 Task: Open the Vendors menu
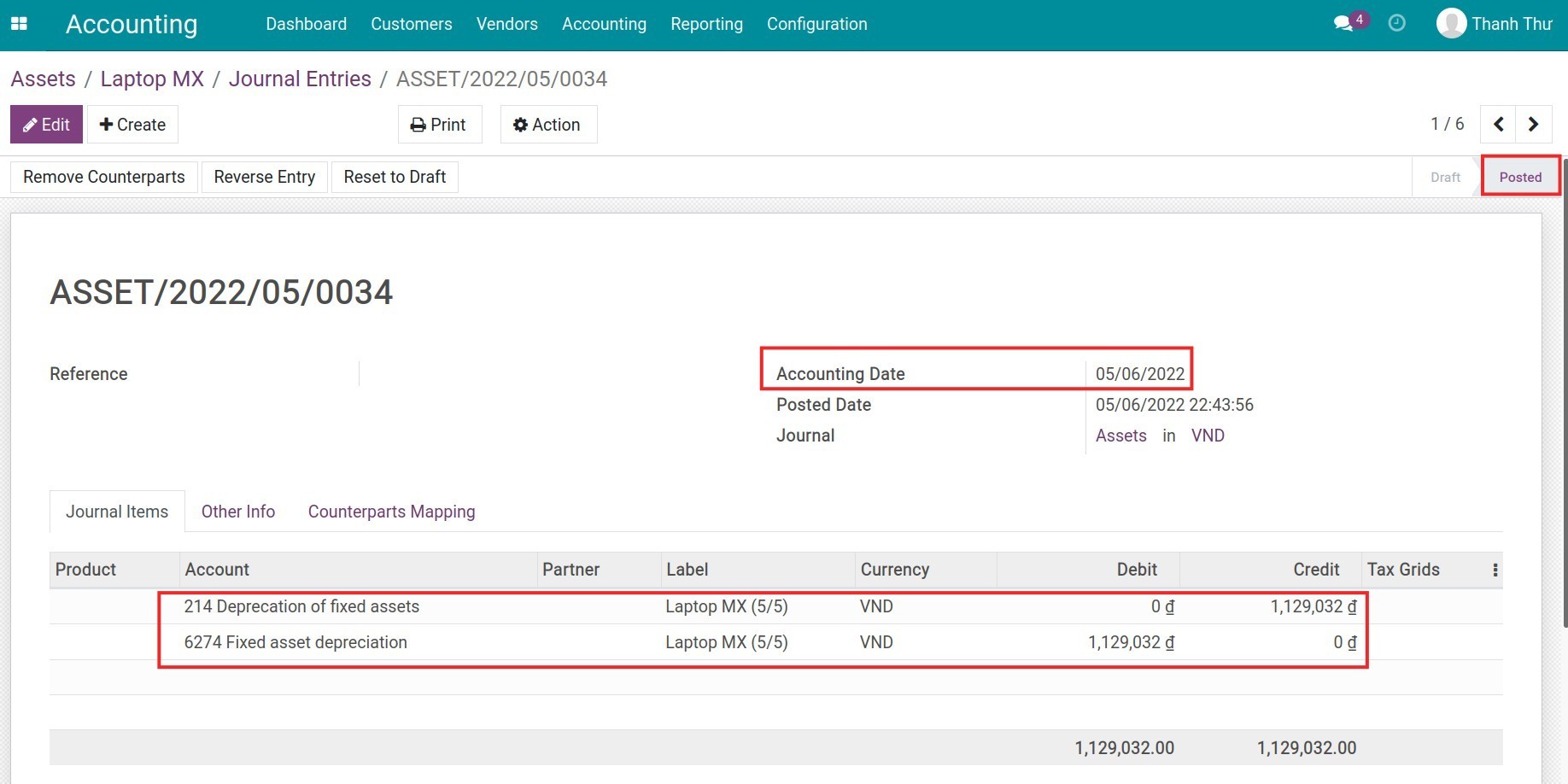pos(506,24)
